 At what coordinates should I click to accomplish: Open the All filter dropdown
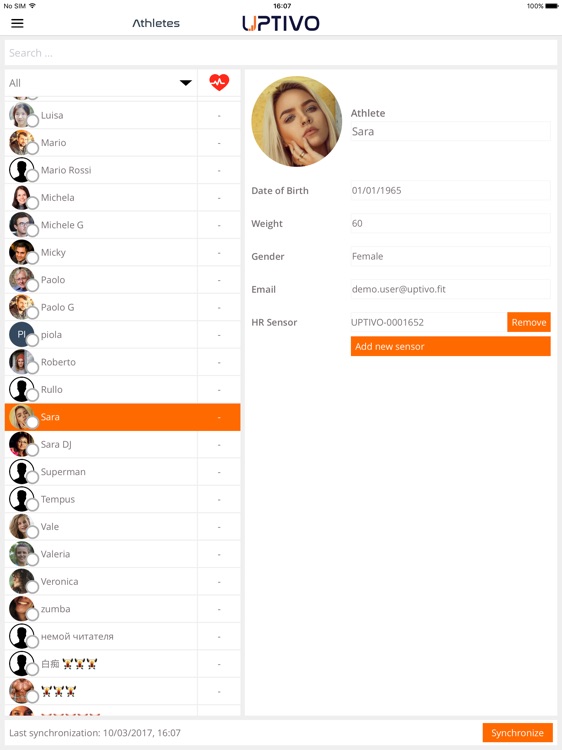100,83
